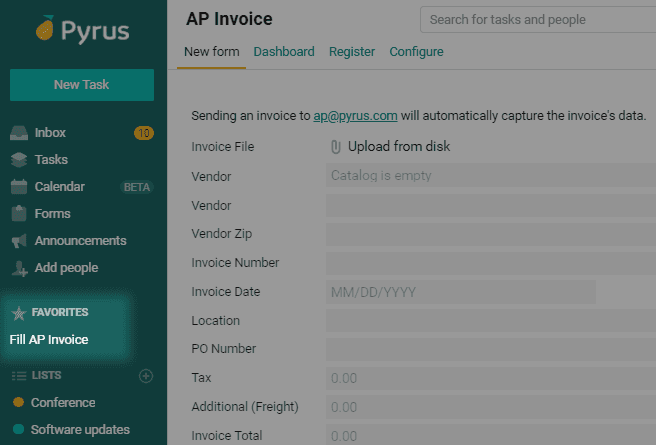Screen dimensions: 656x445
Task: Click the Pyrus pear logo
Action: (x=45, y=28)
